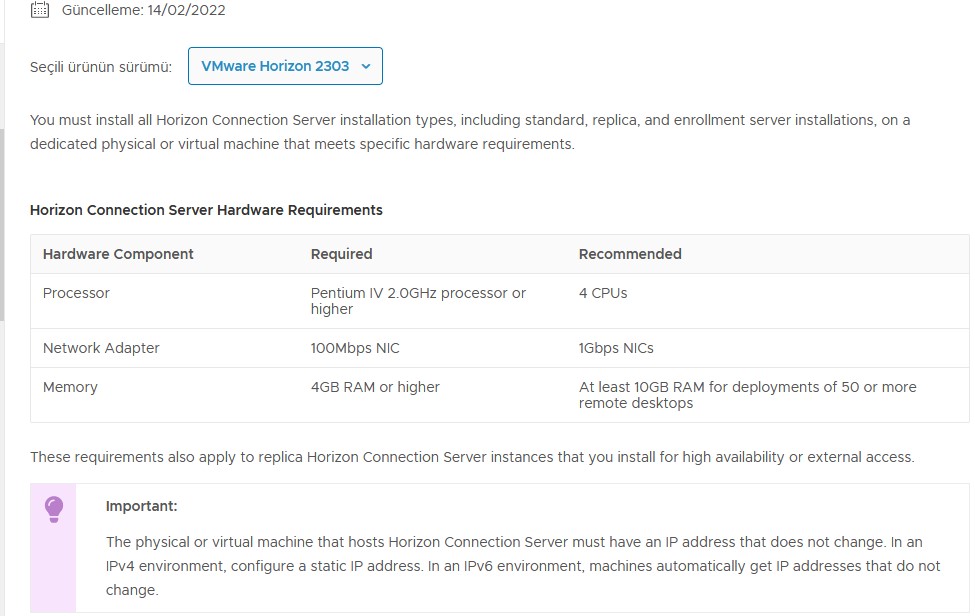975x616 pixels.
Task: Select the Network Adapter row label
Action: (x=101, y=348)
